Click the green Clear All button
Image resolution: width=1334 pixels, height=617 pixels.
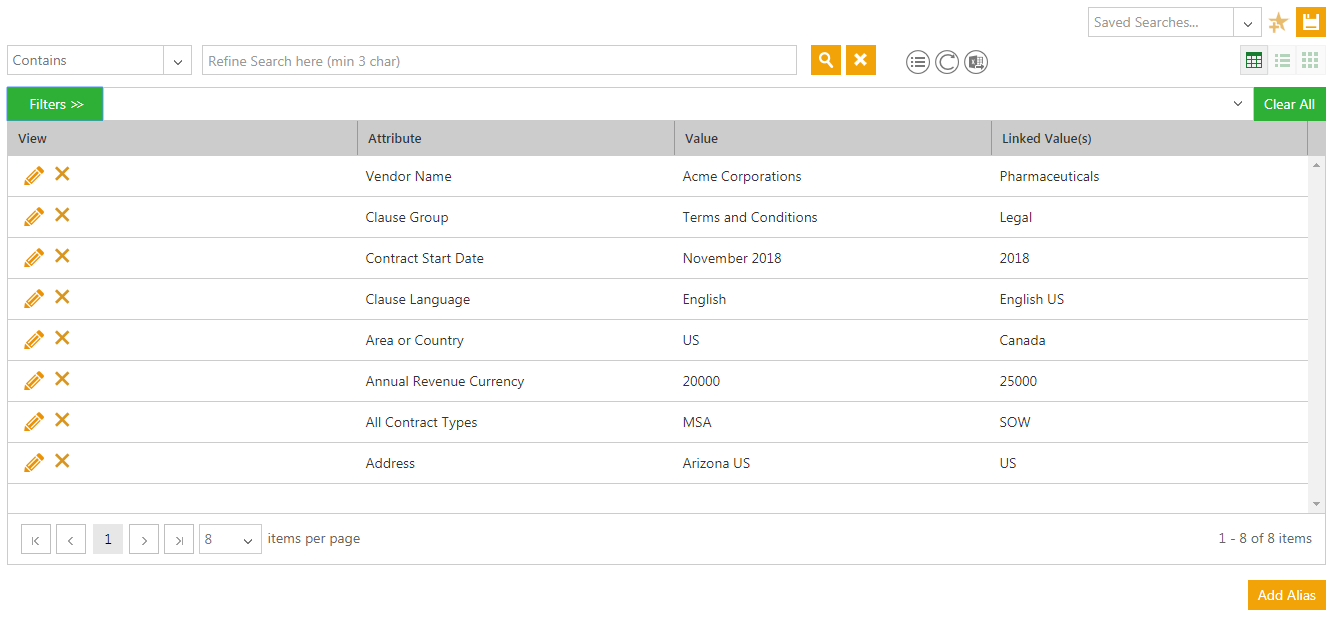click(1289, 104)
